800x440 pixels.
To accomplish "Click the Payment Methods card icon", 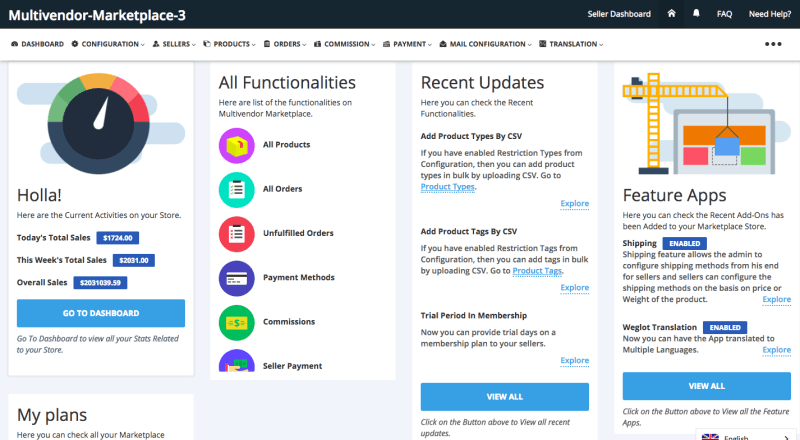I will pos(236,277).
